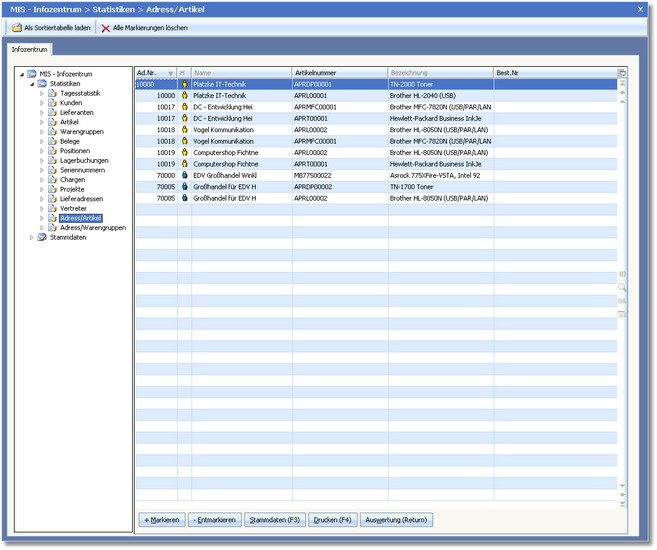Click the magnifier search icon beside the grid
657x550 pixels.
[622, 287]
